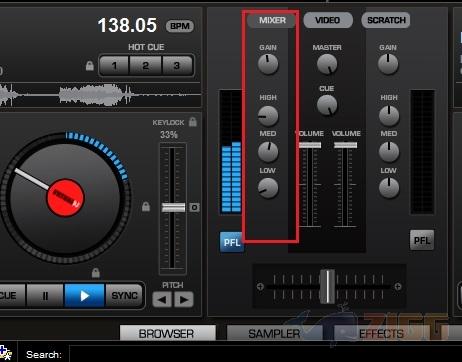The width and height of the screenshot is (462, 362).
Task: Click the left Volume fader handle
Action: click(310, 145)
